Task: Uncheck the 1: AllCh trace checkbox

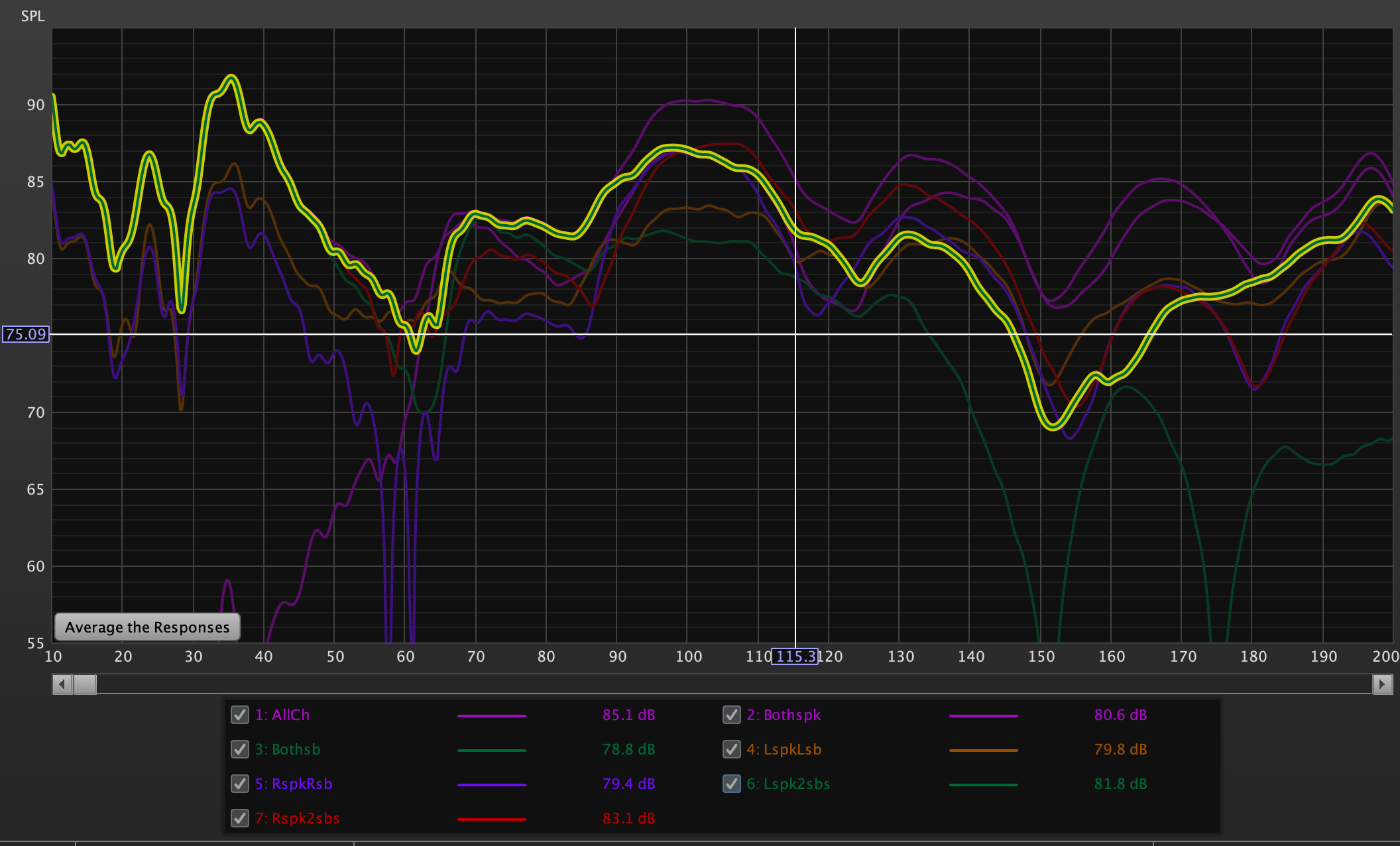Action: 240,715
